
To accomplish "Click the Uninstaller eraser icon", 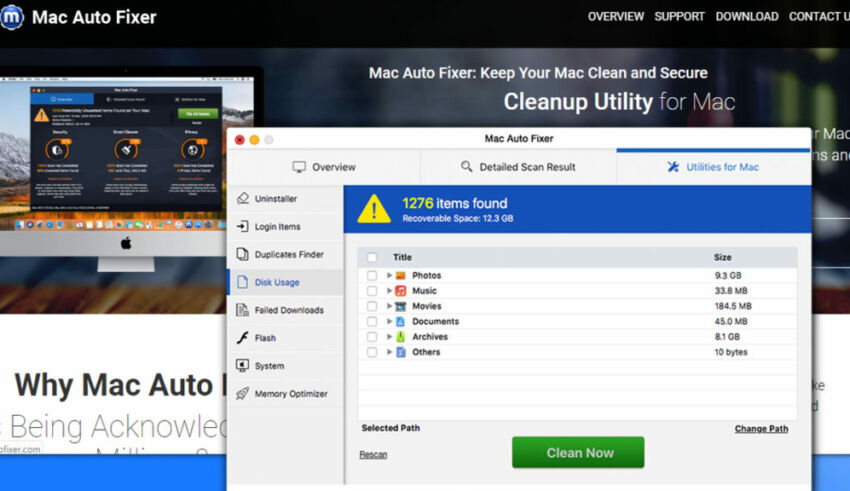I will click(x=243, y=198).
